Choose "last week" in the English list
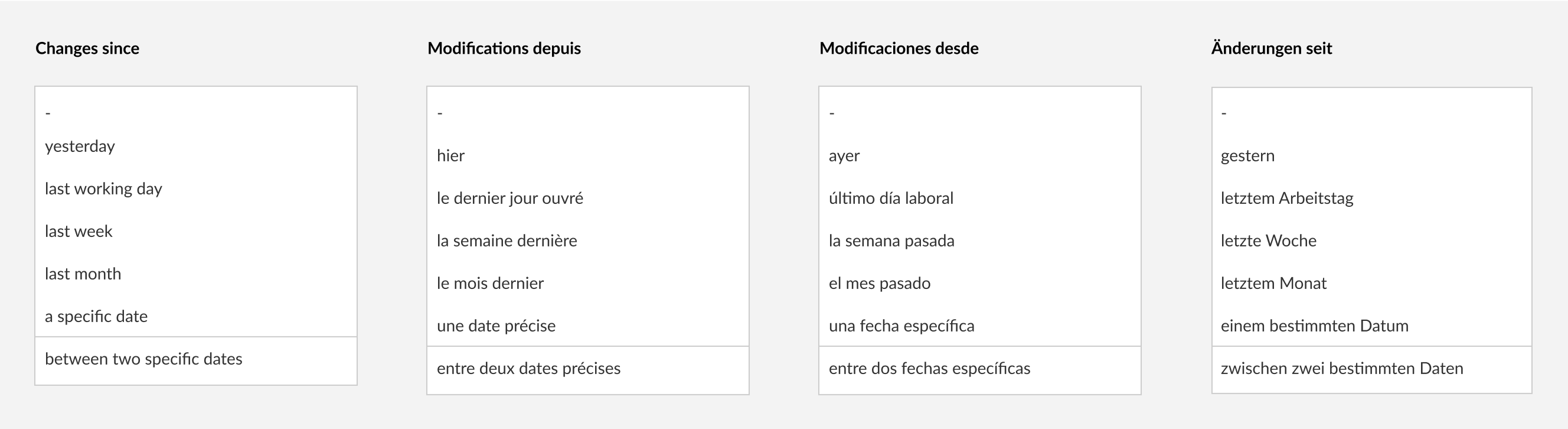The image size is (1568, 429). pyautogui.click(x=77, y=231)
